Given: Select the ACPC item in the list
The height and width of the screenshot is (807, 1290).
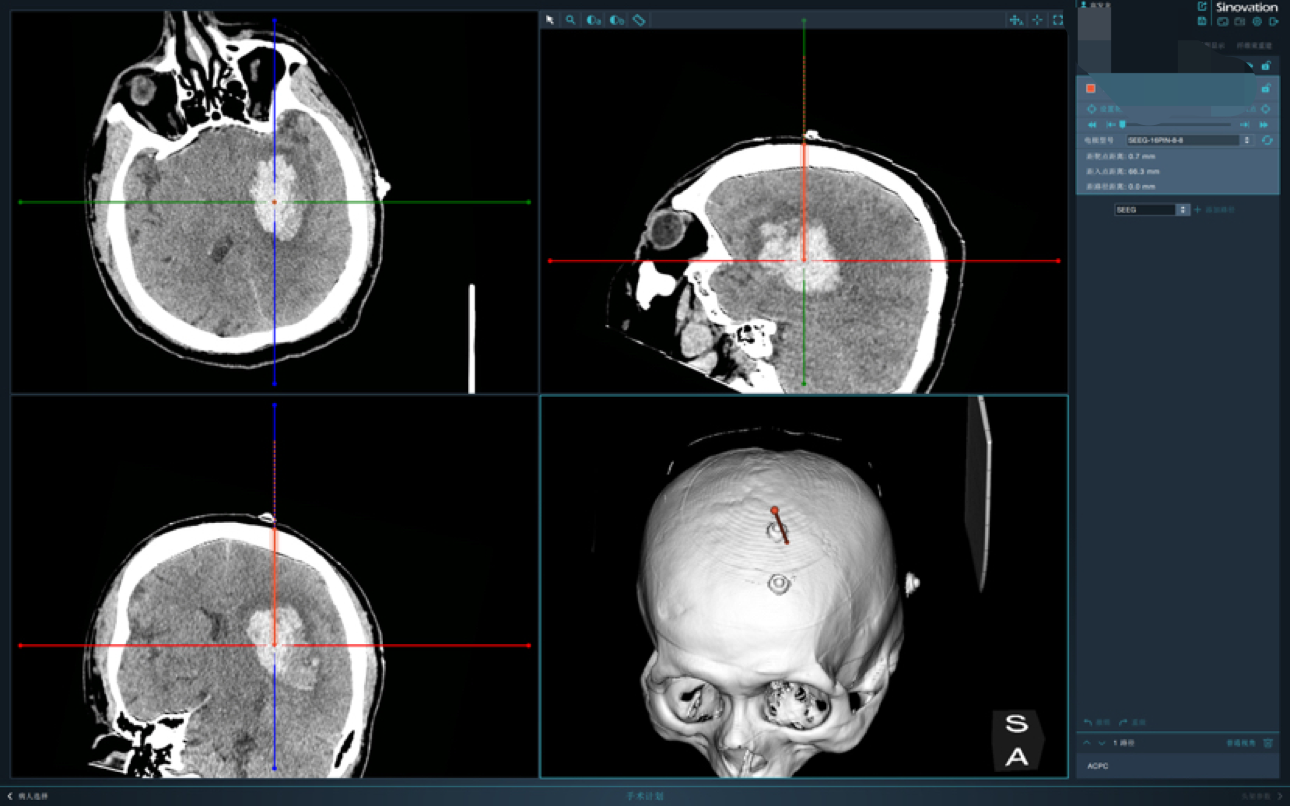Looking at the screenshot, I should coord(1098,766).
